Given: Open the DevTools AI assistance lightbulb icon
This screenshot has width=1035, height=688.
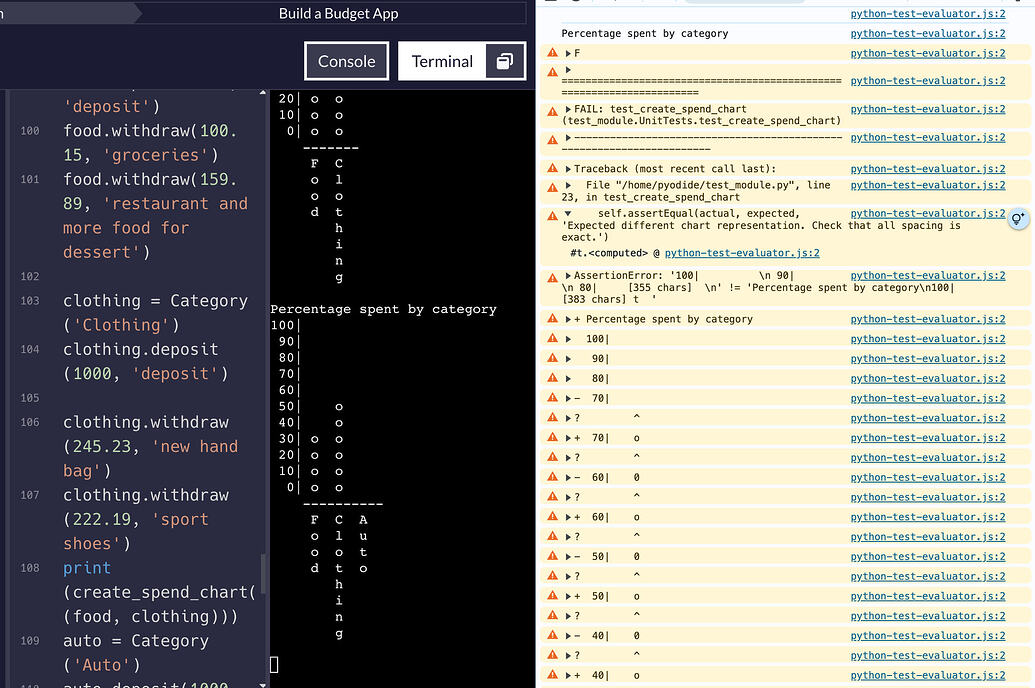Looking at the screenshot, I should pos(1018,219).
